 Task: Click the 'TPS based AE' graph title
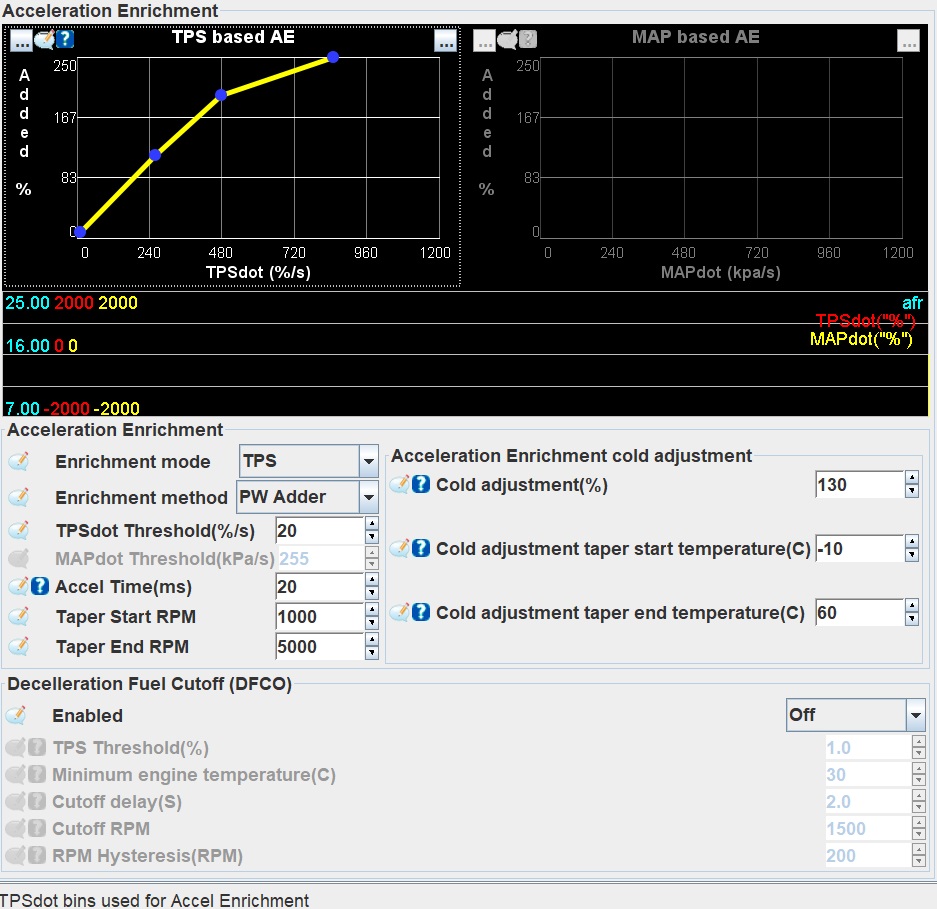point(234,37)
